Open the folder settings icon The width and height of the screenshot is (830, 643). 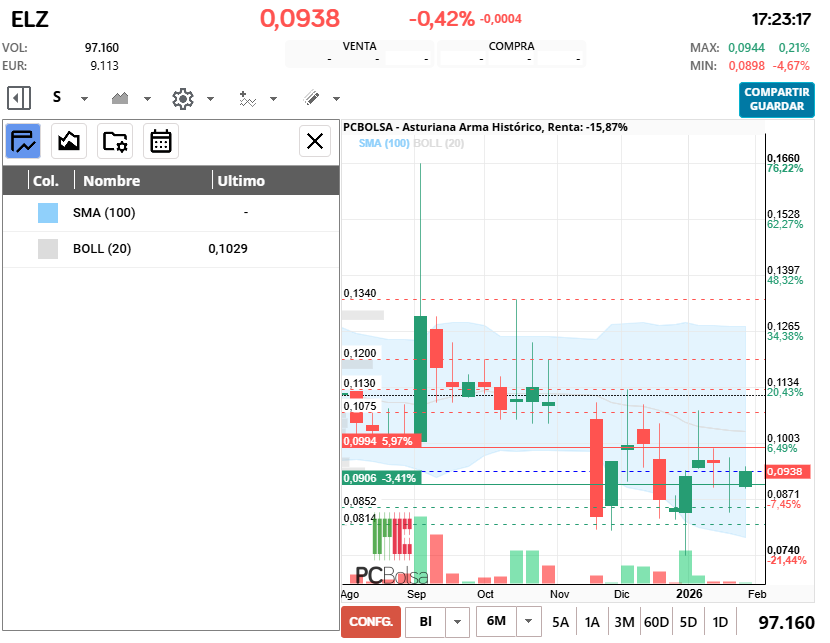tap(115, 141)
